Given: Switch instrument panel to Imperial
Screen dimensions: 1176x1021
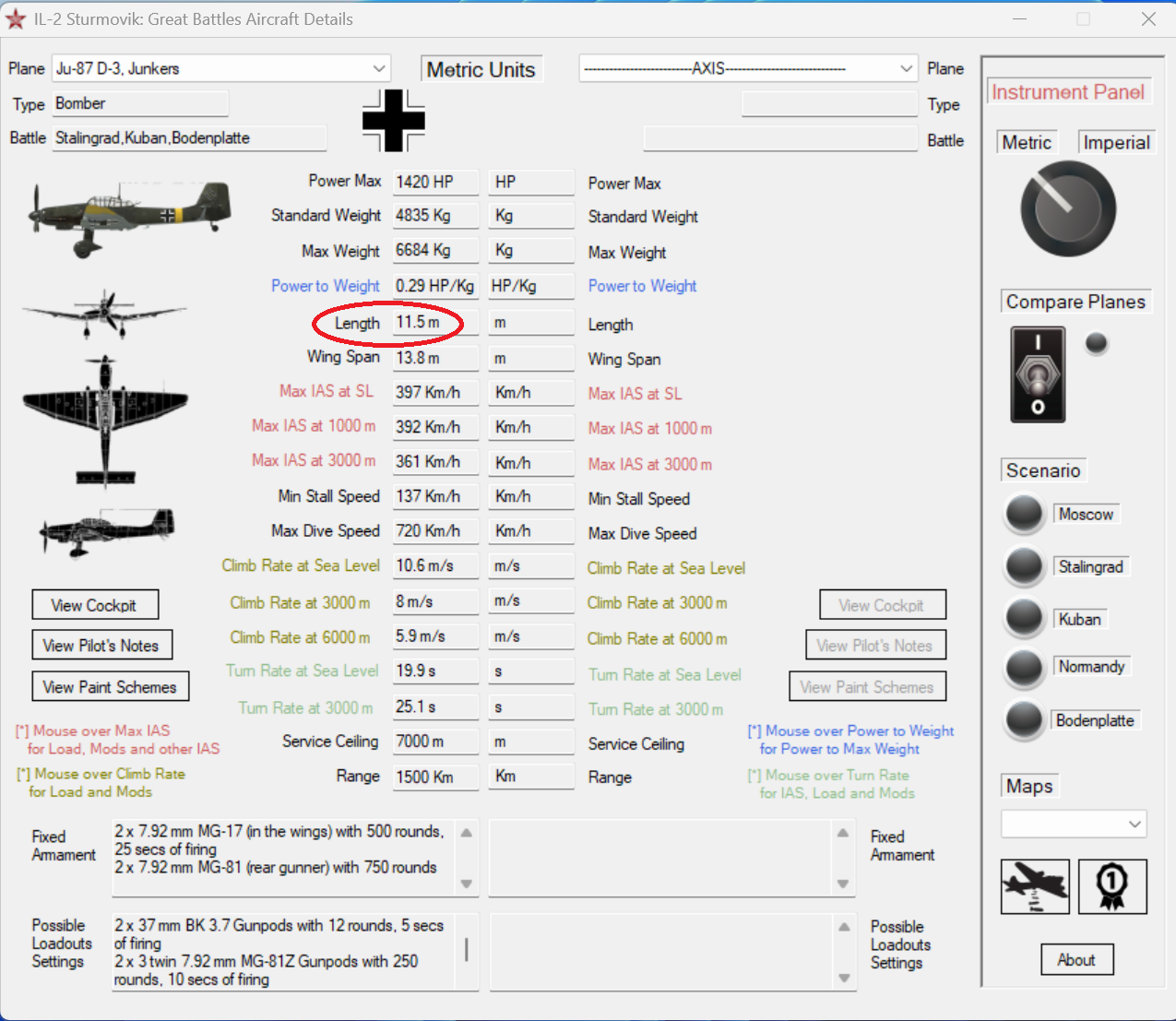Looking at the screenshot, I should tap(1116, 143).
